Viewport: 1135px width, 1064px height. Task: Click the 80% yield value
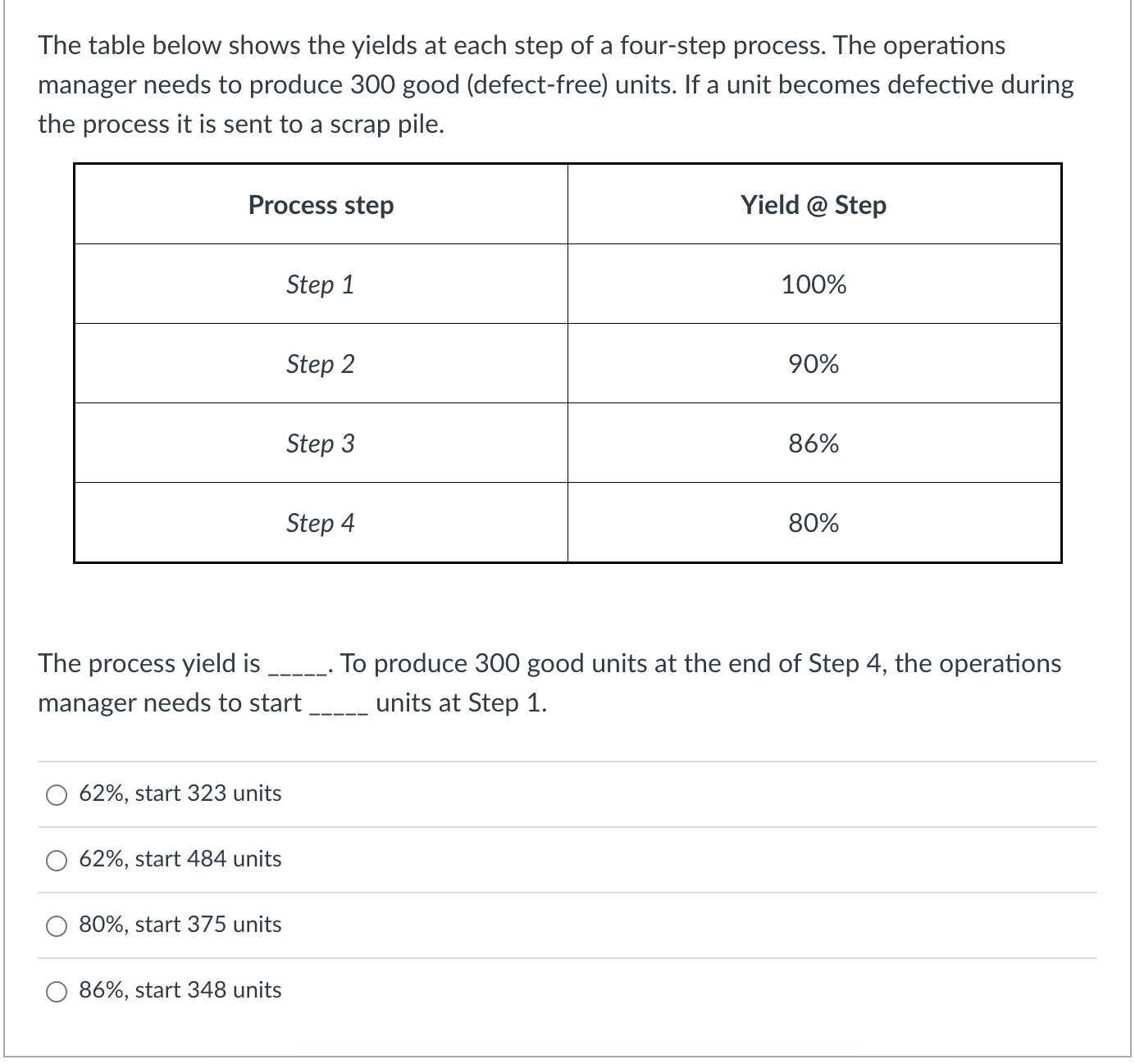click(x=814, y=523)
